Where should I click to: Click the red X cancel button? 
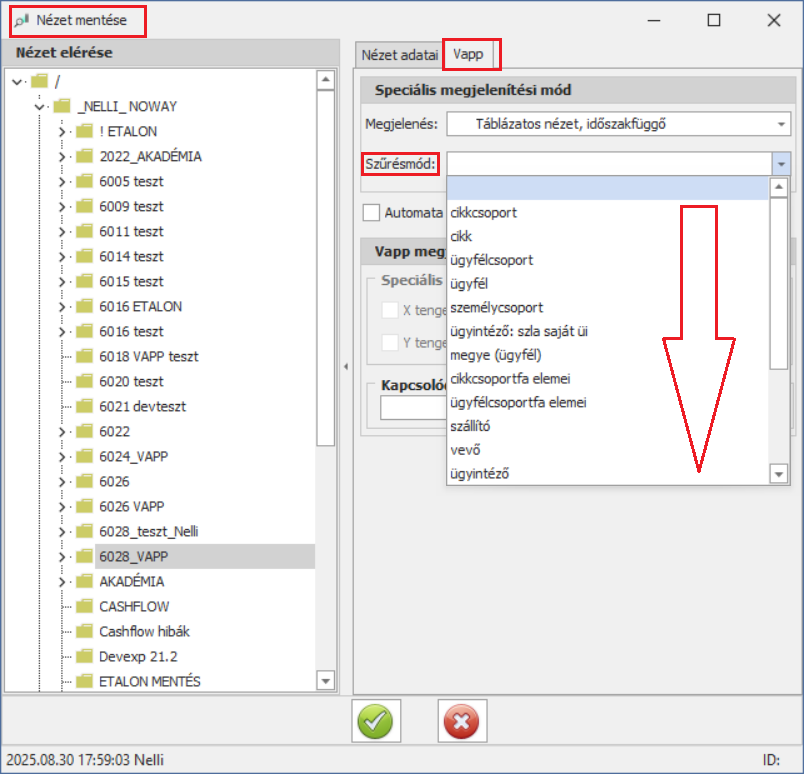point(462,721)
